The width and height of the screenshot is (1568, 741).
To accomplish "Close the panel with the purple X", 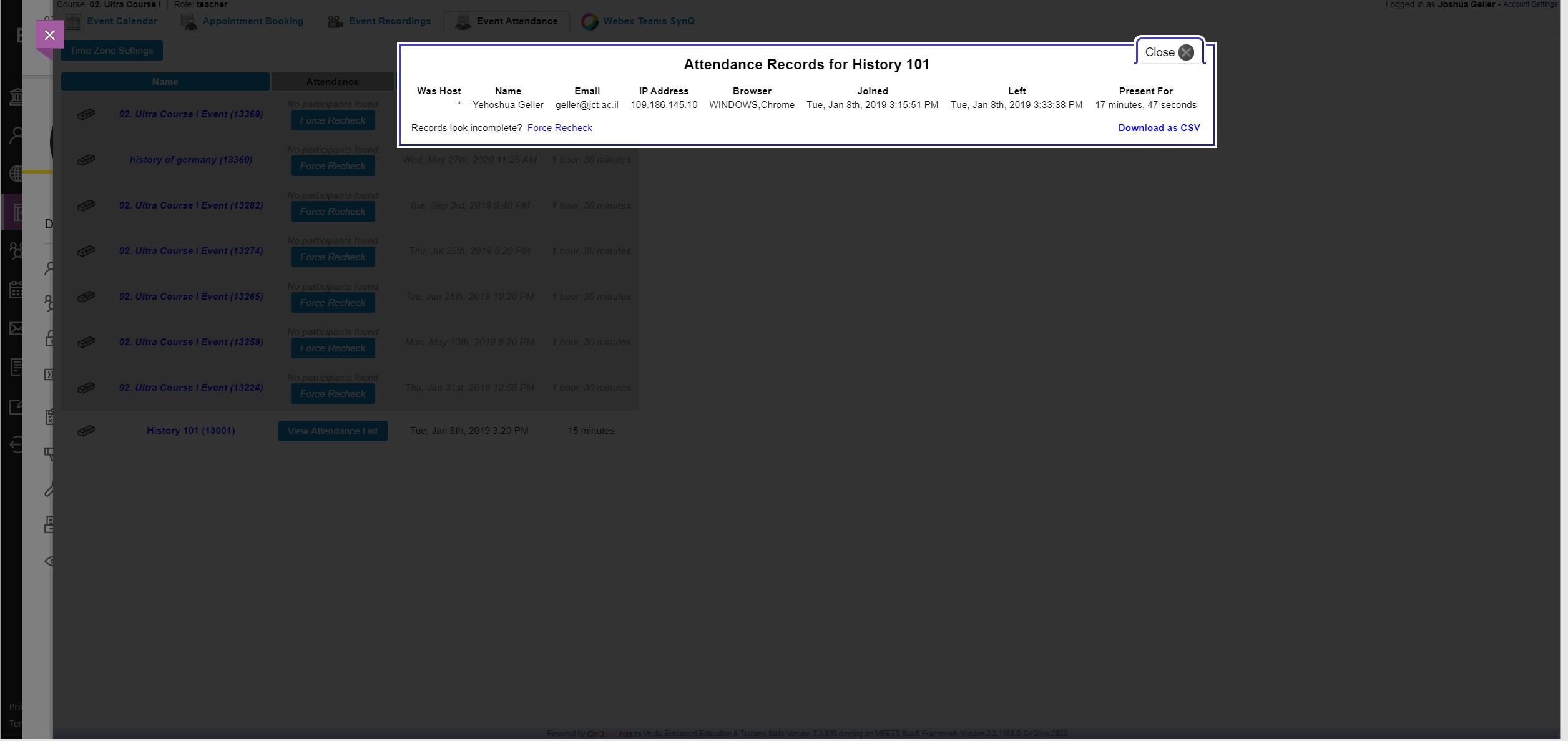I will point(50,35).
